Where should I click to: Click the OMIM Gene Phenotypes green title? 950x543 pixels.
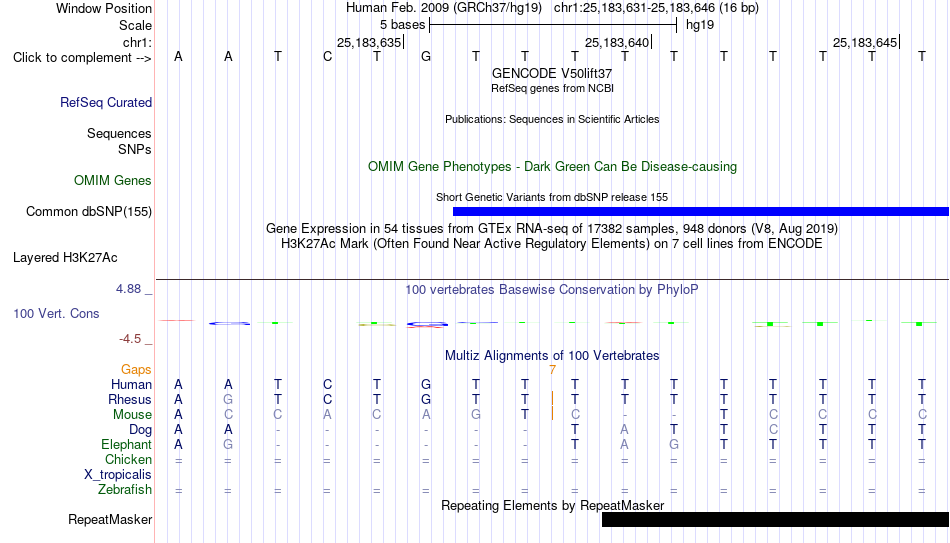point(552,167)
